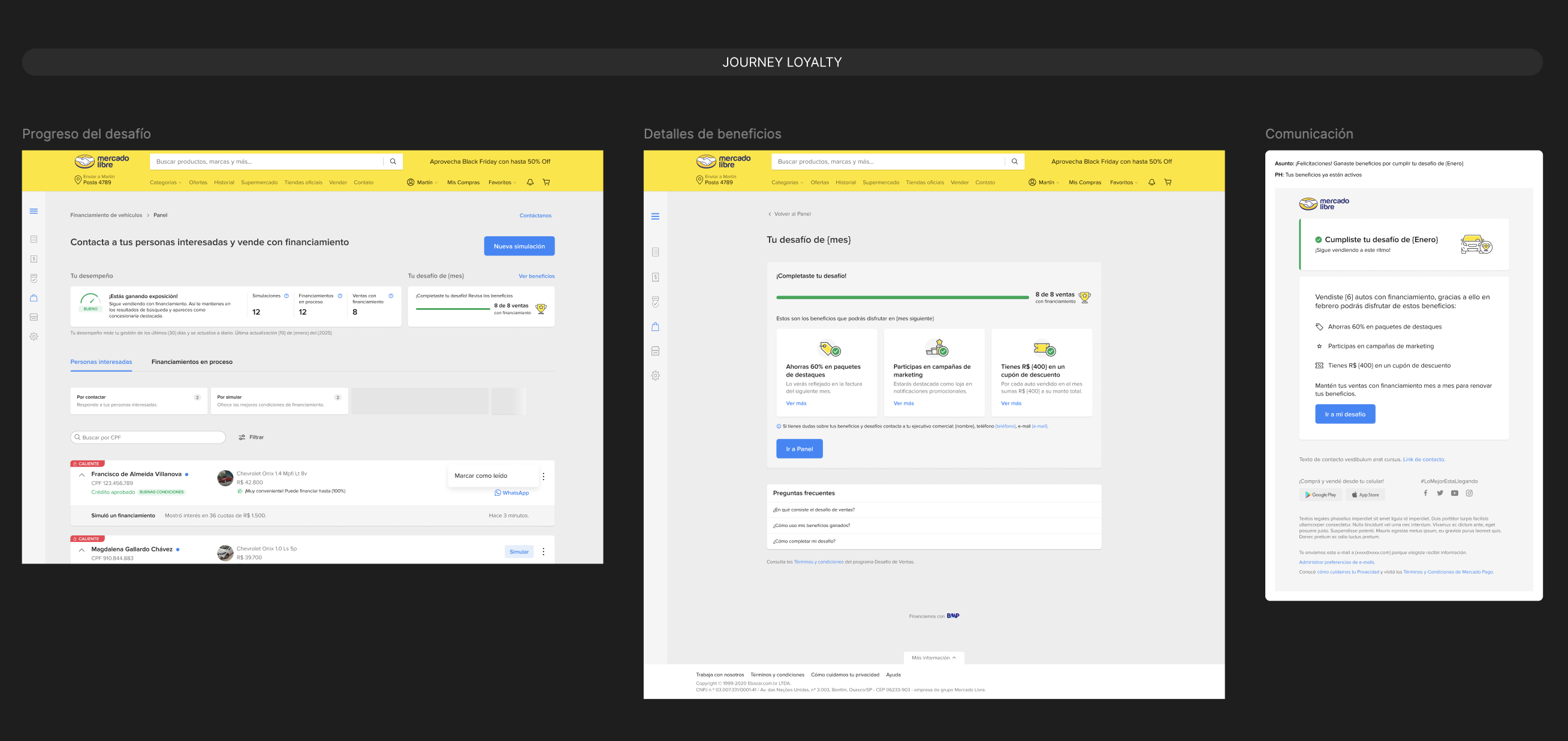The width and height of the screenshot is (1568, 741).
Task: Open hamburger menu in Detalles de beneficios panel
Action: [656, 216]
